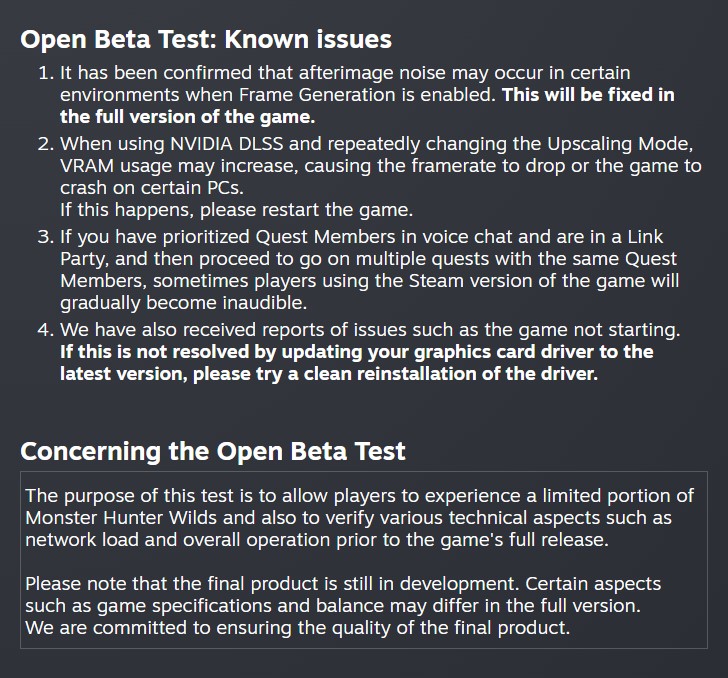Click the "Open Beta Test: Known issues" heading
Screen dimensions: 728x678
click(x=206, y=39)
